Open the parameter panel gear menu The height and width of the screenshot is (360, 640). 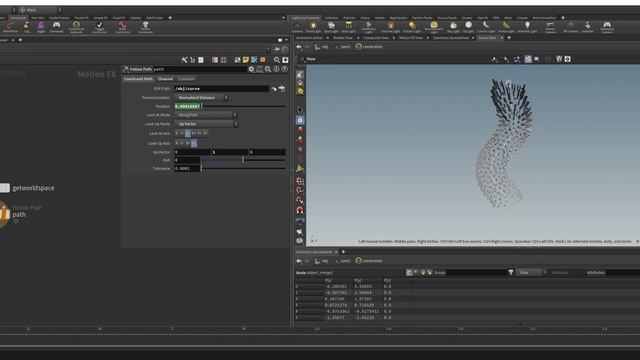pos(251,69)
